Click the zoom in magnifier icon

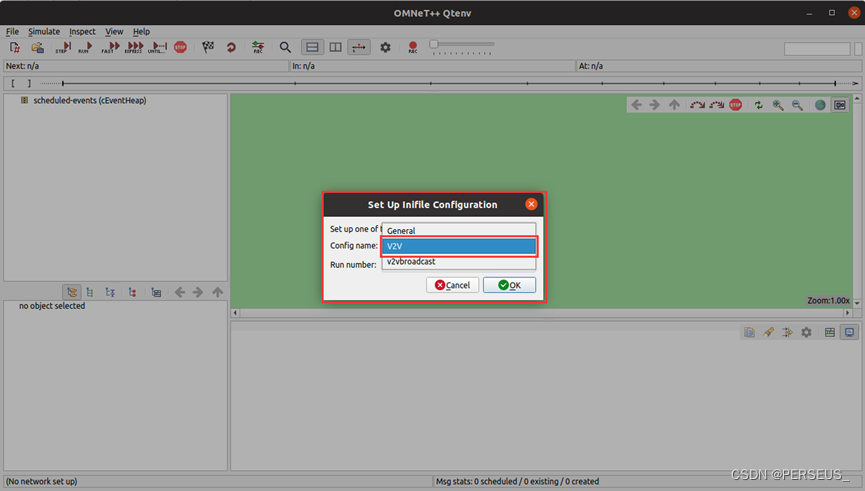point(778,105)
